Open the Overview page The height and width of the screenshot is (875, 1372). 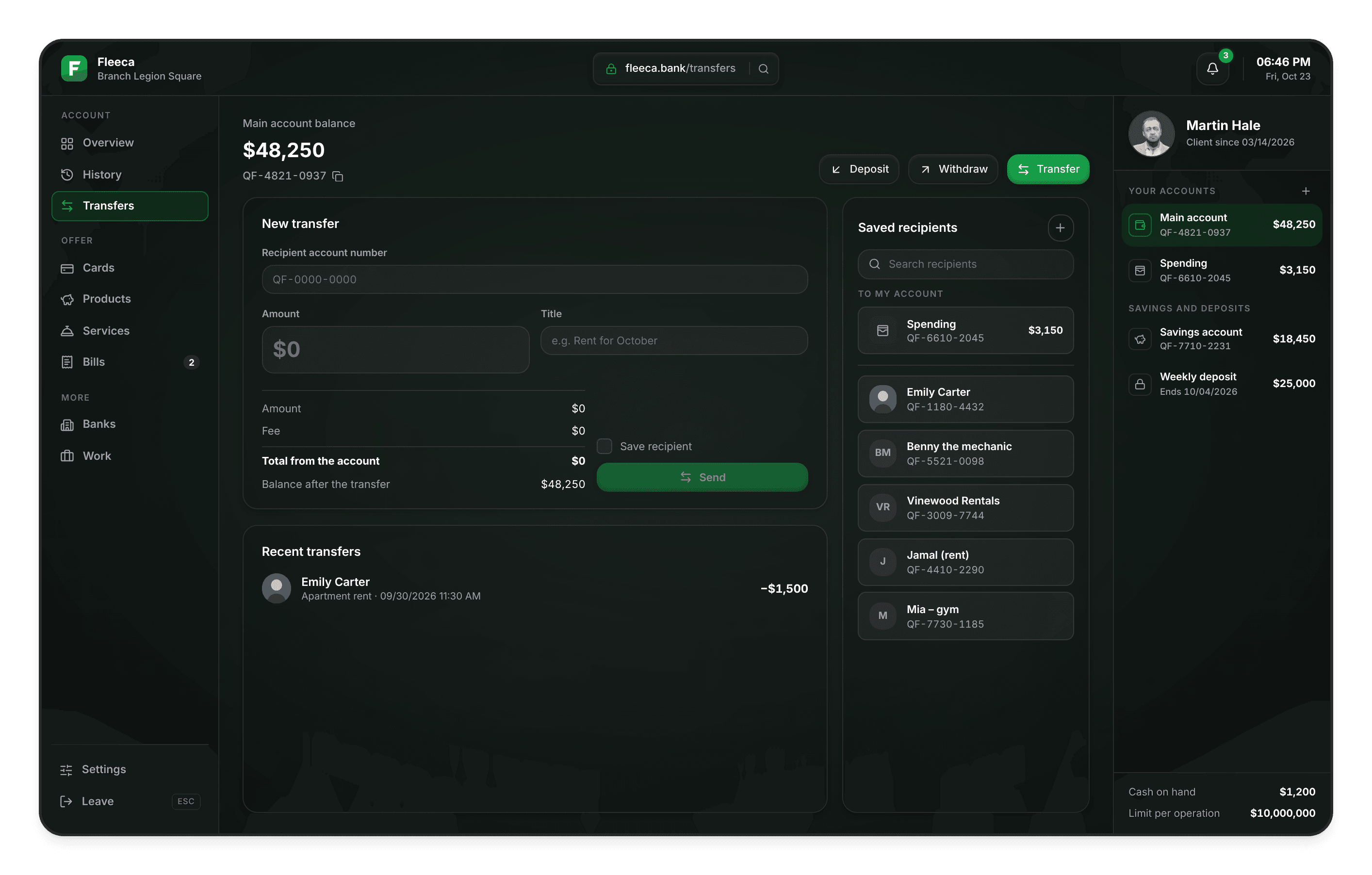point(130,143)
